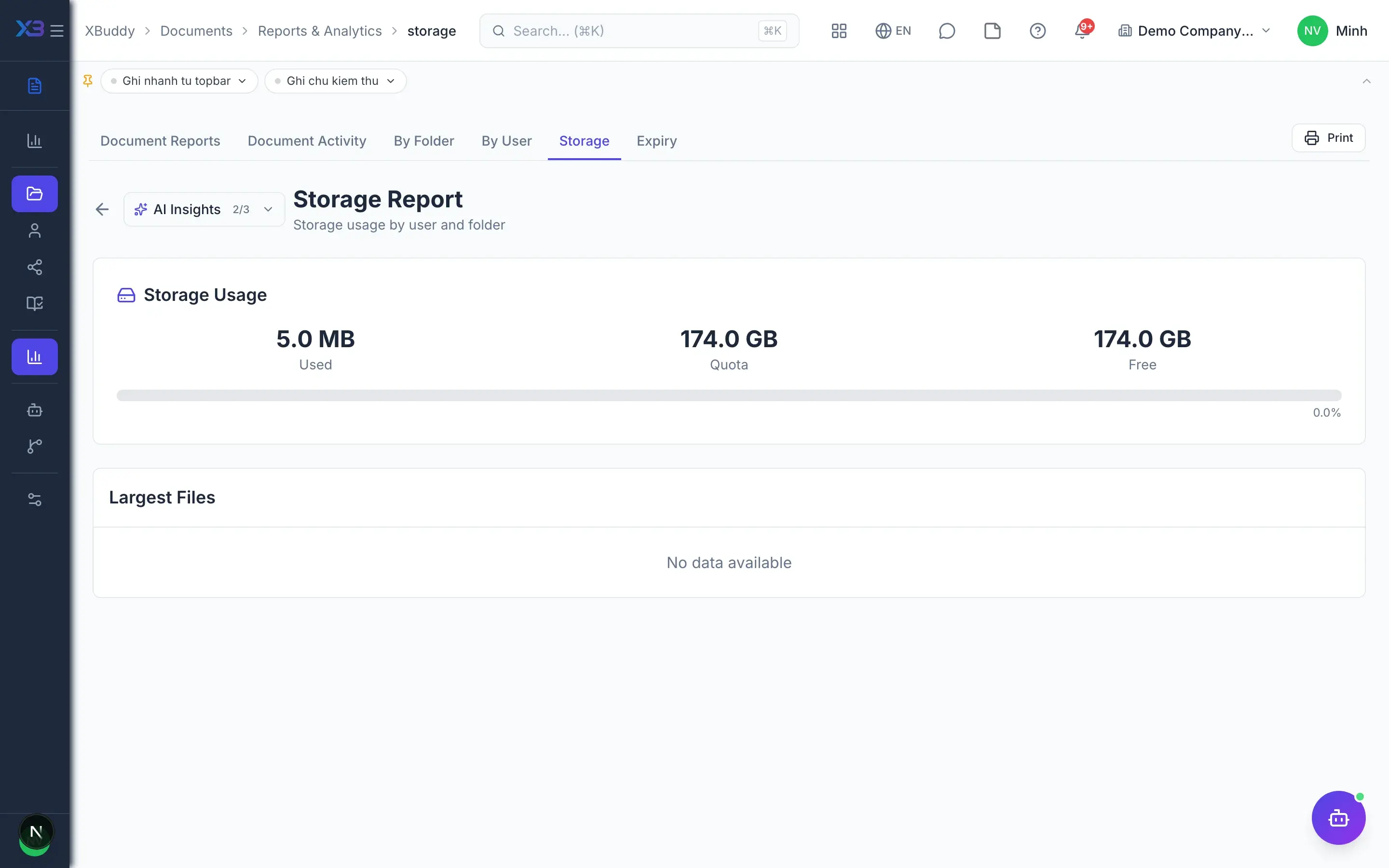Select the highlighted folder icon in sidebar
The image size is (1389, 868).
(x=34, y=194)
